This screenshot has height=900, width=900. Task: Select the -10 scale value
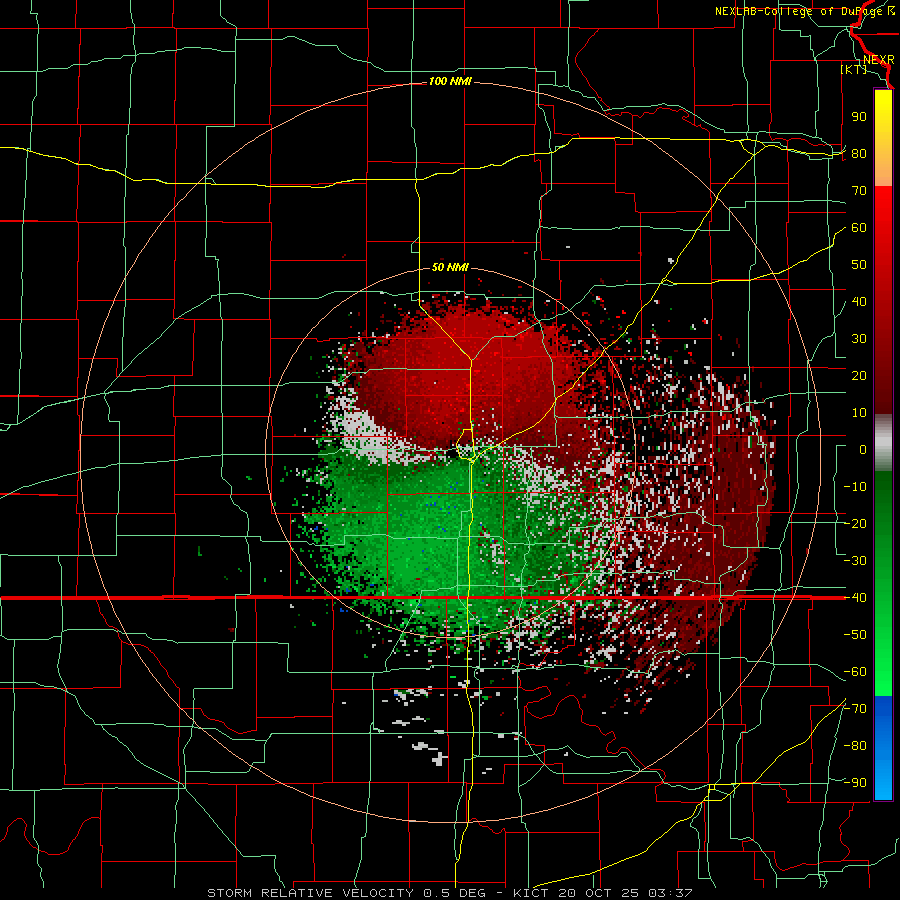[x=855, y=487]
